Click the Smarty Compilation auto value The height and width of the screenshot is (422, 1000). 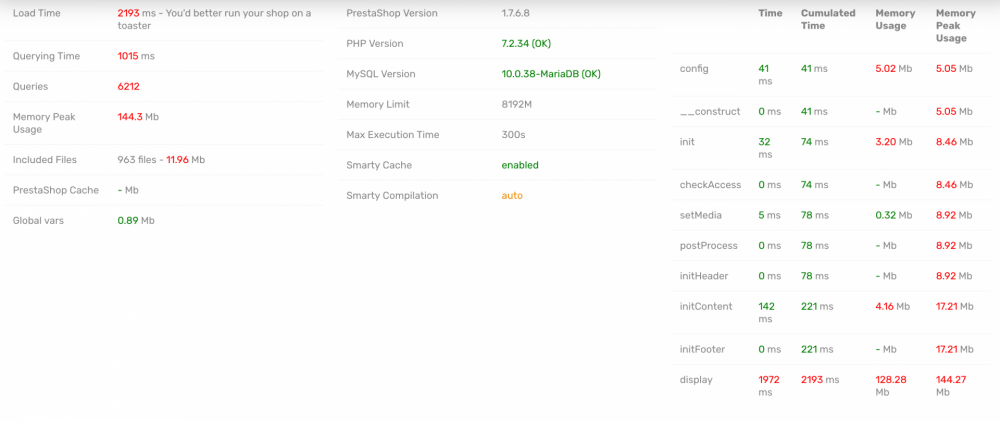[x=512, y=196]
